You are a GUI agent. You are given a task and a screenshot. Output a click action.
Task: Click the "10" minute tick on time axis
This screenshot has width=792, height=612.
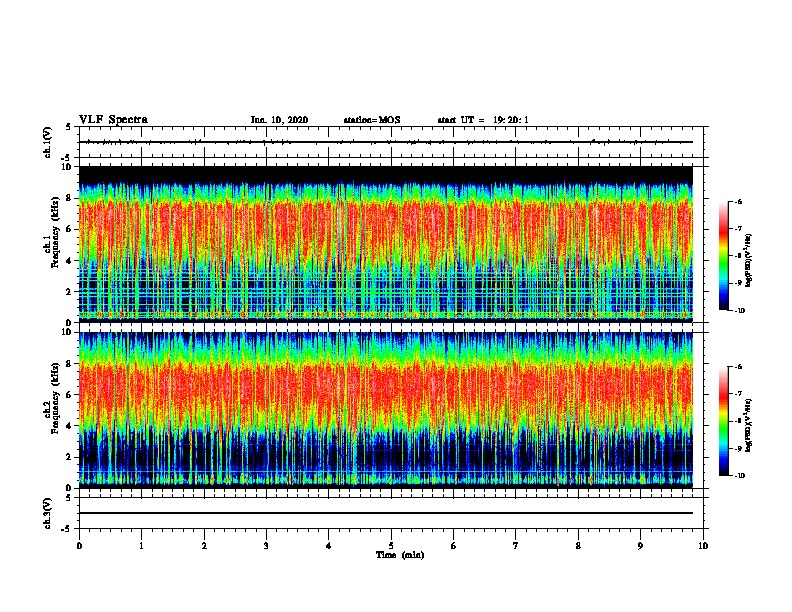pos(703,546)
